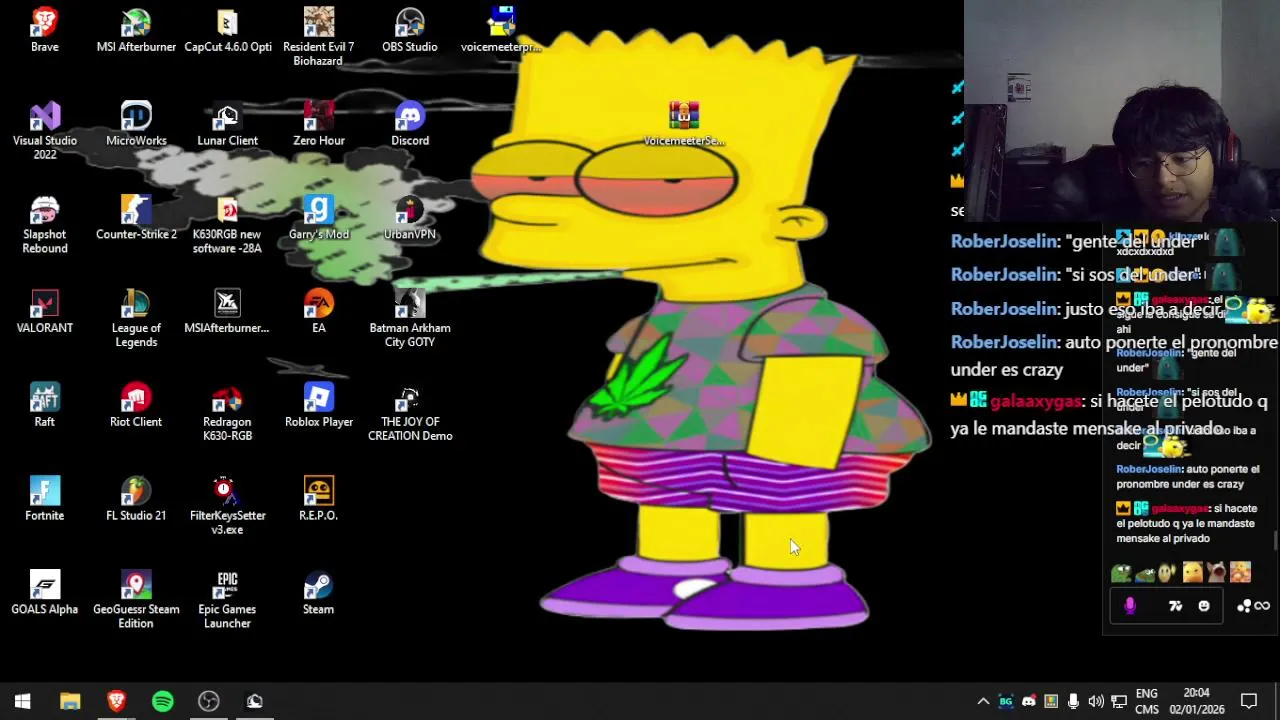The width and height of the screenshot is (1280, 720).
Task: Open Epic Games Launcher shortcut
Action: click(x=227, y=599)
